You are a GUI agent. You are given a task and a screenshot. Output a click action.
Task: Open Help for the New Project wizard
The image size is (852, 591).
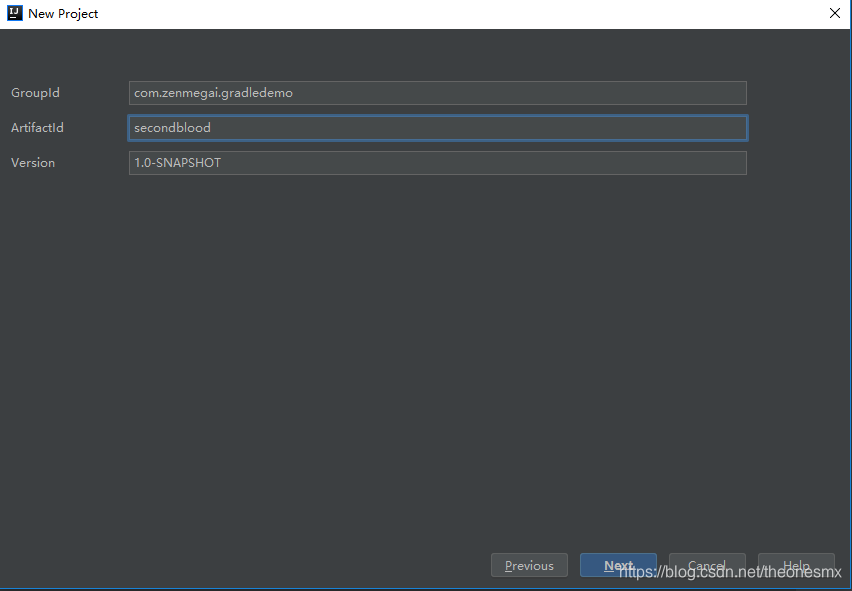pos(796,565)
